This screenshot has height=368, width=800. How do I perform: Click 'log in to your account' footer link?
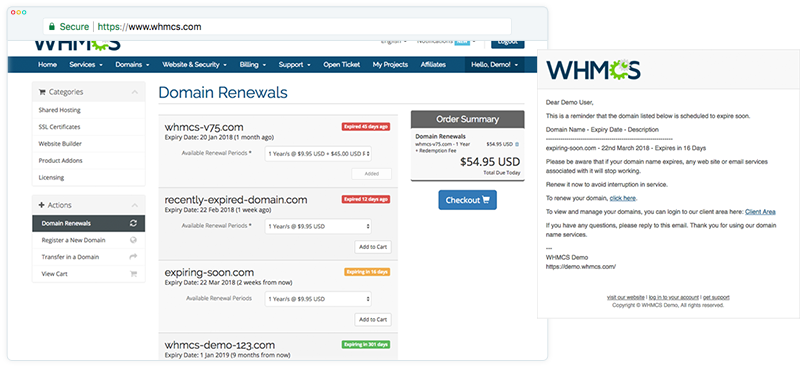tap(674, 297)
